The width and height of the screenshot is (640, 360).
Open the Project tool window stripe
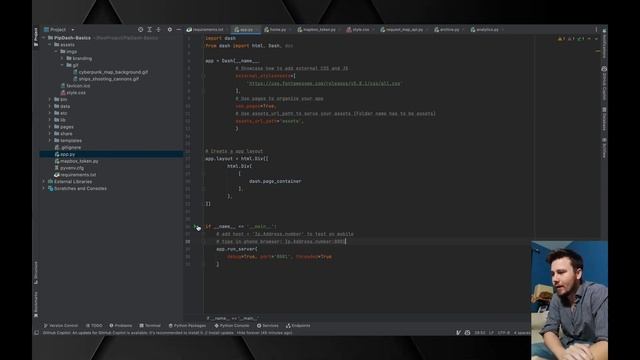(x=36, y=37)
